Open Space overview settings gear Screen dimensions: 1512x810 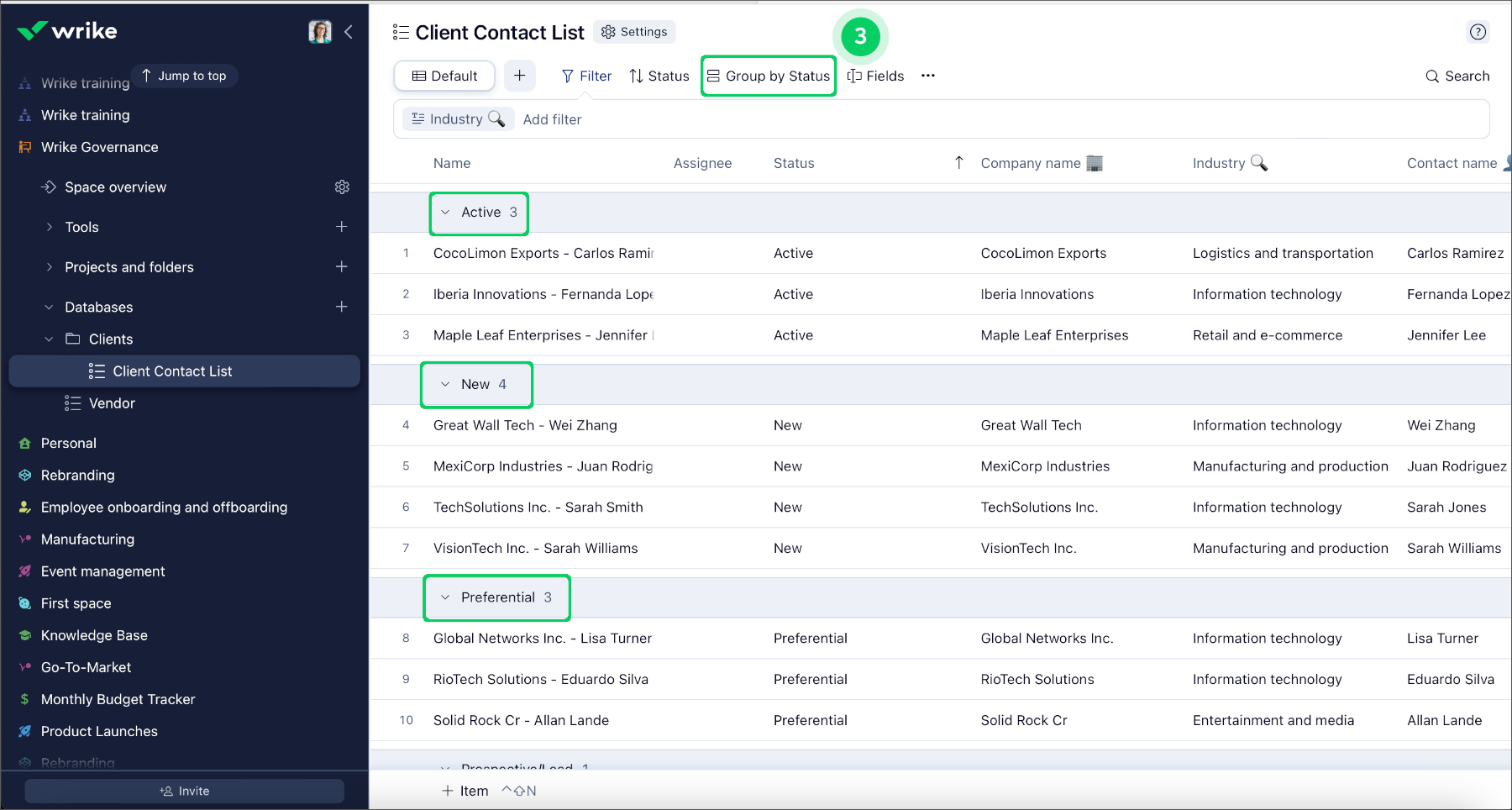(x=342, y=187)
